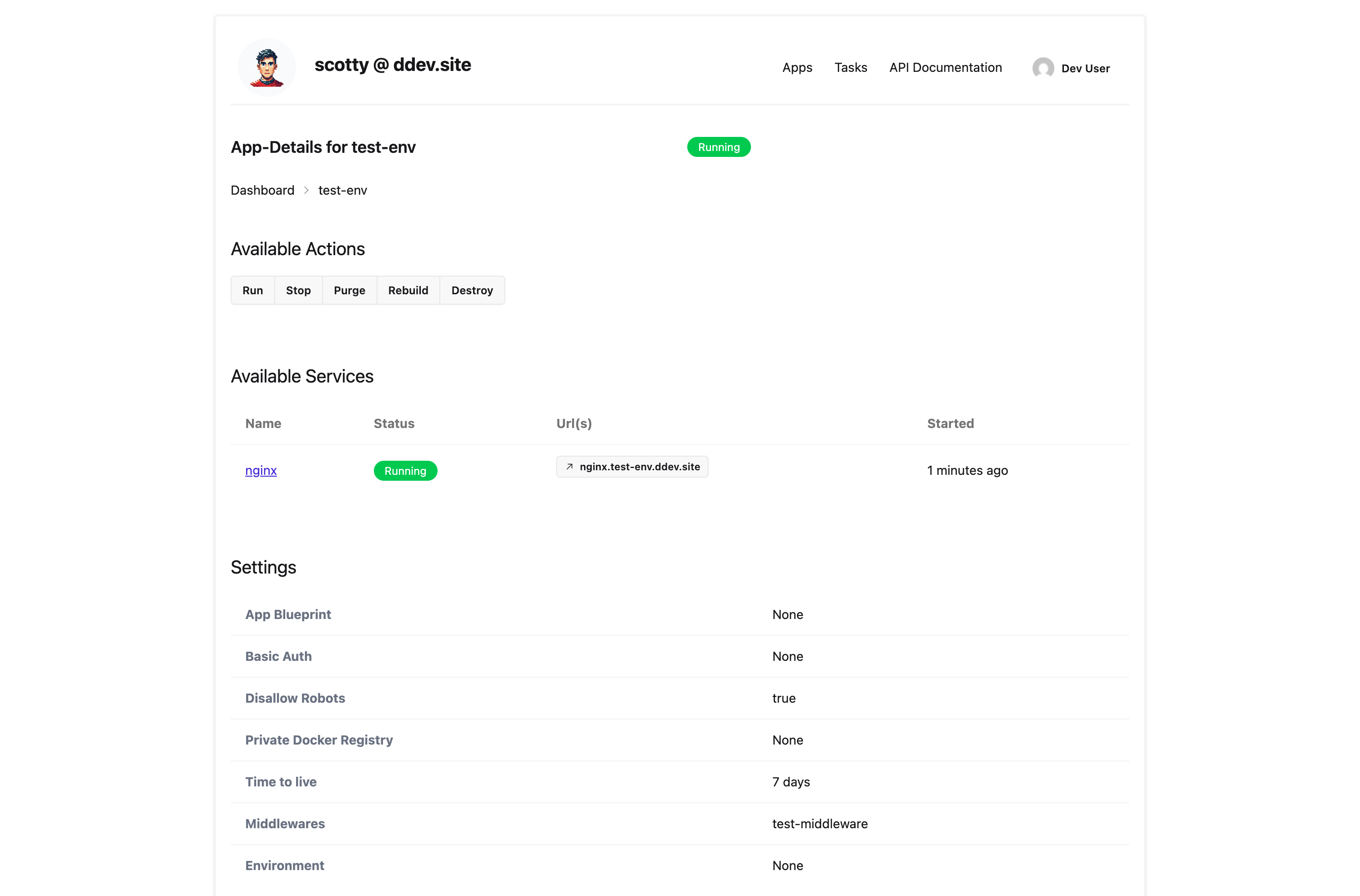This screenshot has height=896, width=1360.
Task: Select the Started column header
Action: (x=950, y=423)
